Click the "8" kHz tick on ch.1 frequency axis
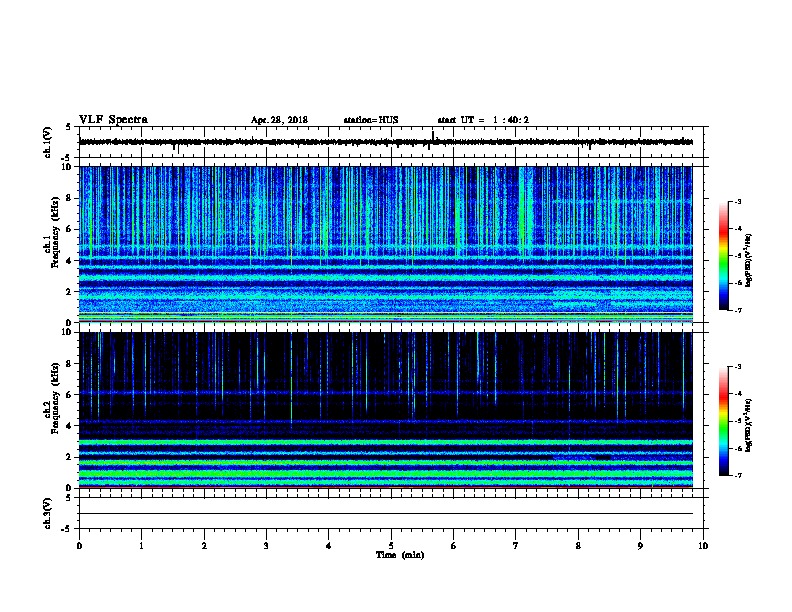792x612 pixels. [69, 198]
